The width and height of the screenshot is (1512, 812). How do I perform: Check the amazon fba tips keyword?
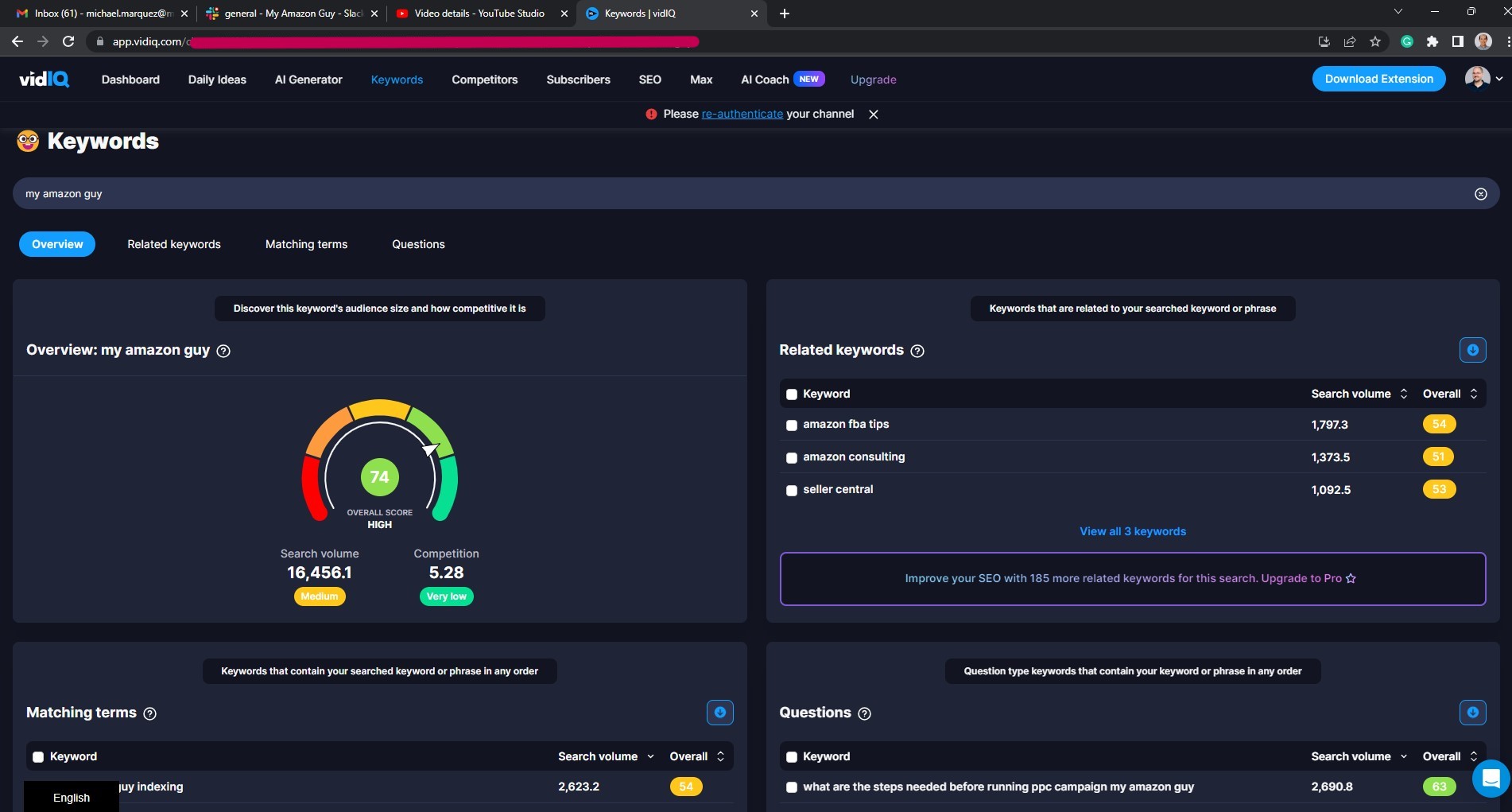click(792, 425)
